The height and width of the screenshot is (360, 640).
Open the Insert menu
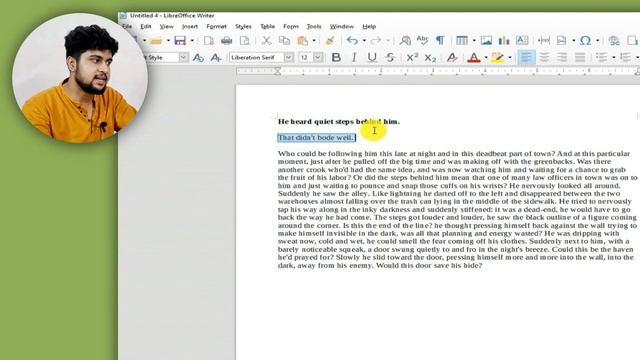tap(190, 27)
